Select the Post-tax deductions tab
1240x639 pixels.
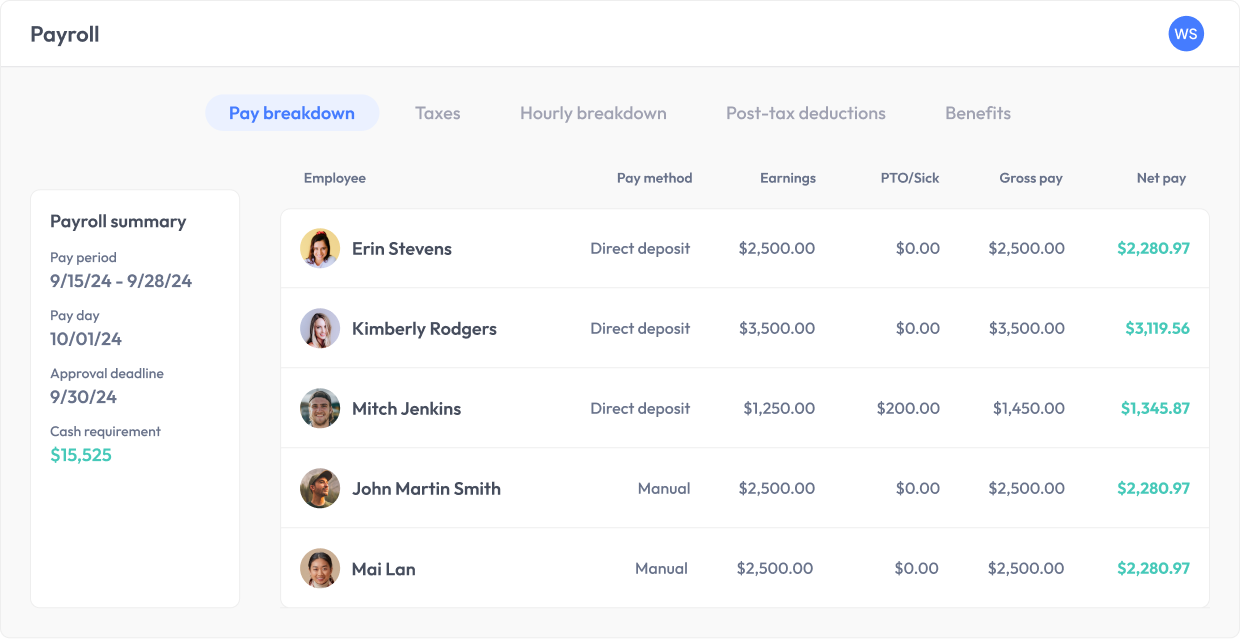pyautogui.click(x=805, y=113)
